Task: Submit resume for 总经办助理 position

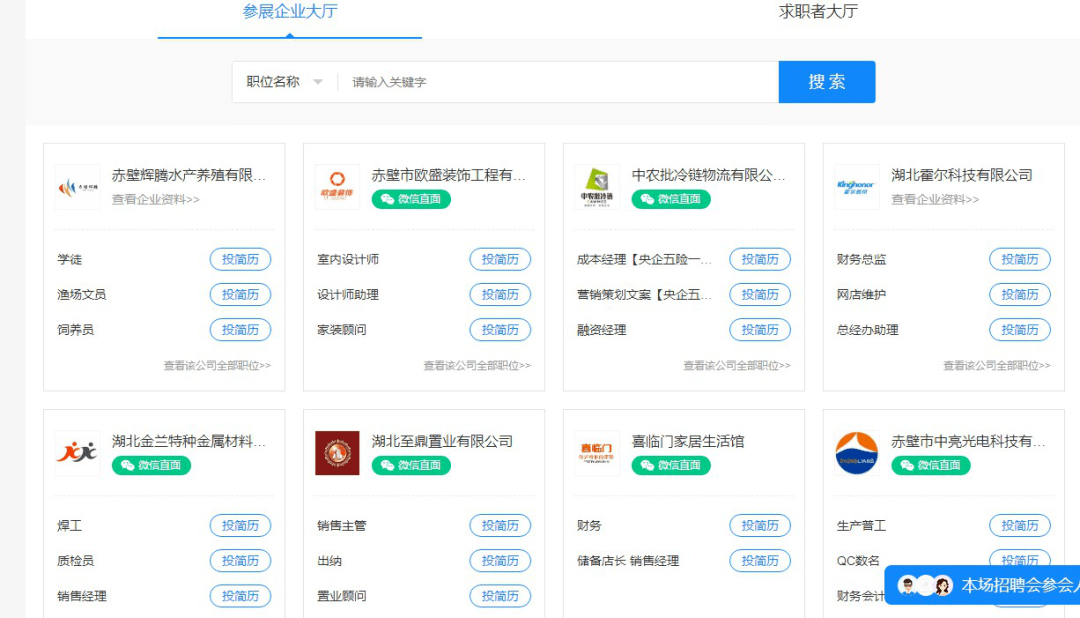Action: pyautogui.click(x=1020, y=329)
